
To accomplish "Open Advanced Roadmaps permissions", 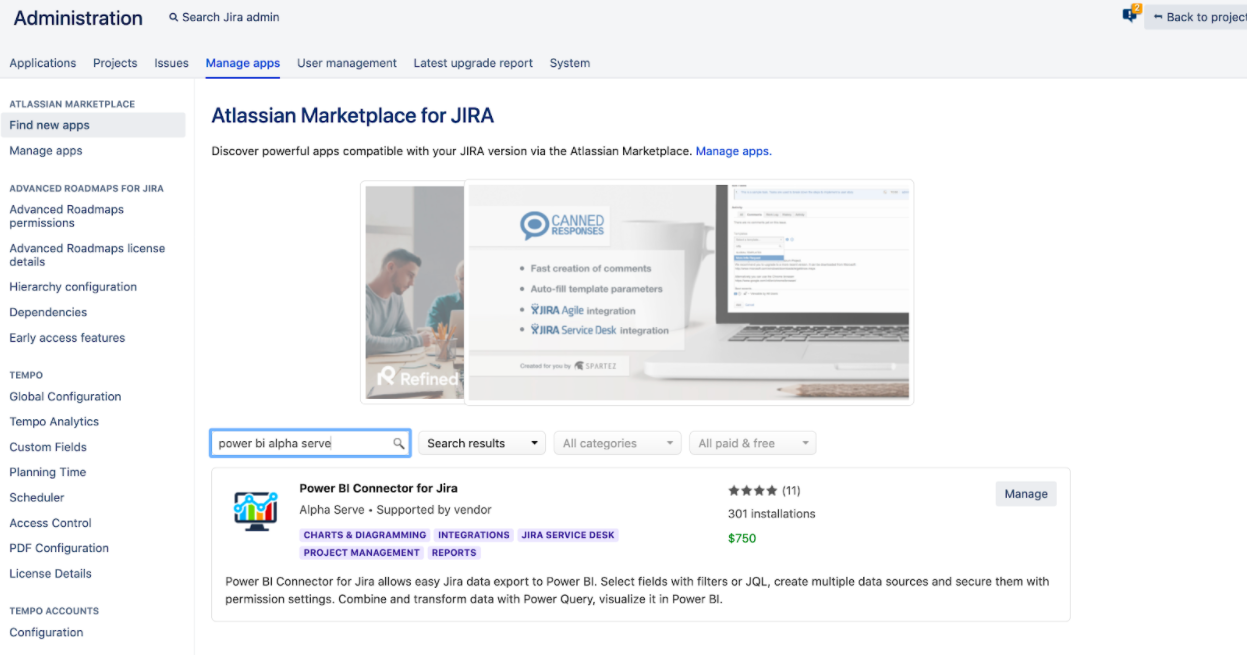I will 67,216.
